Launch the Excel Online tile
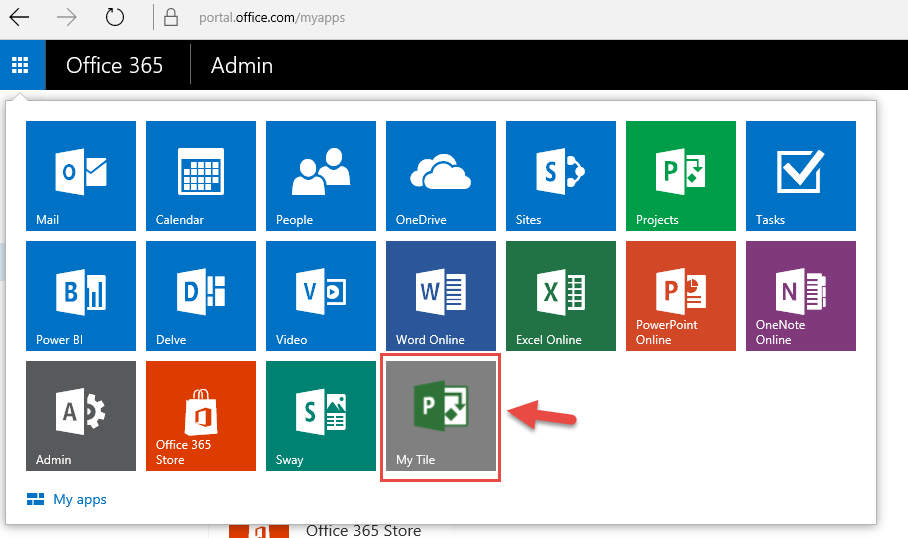 561,296
